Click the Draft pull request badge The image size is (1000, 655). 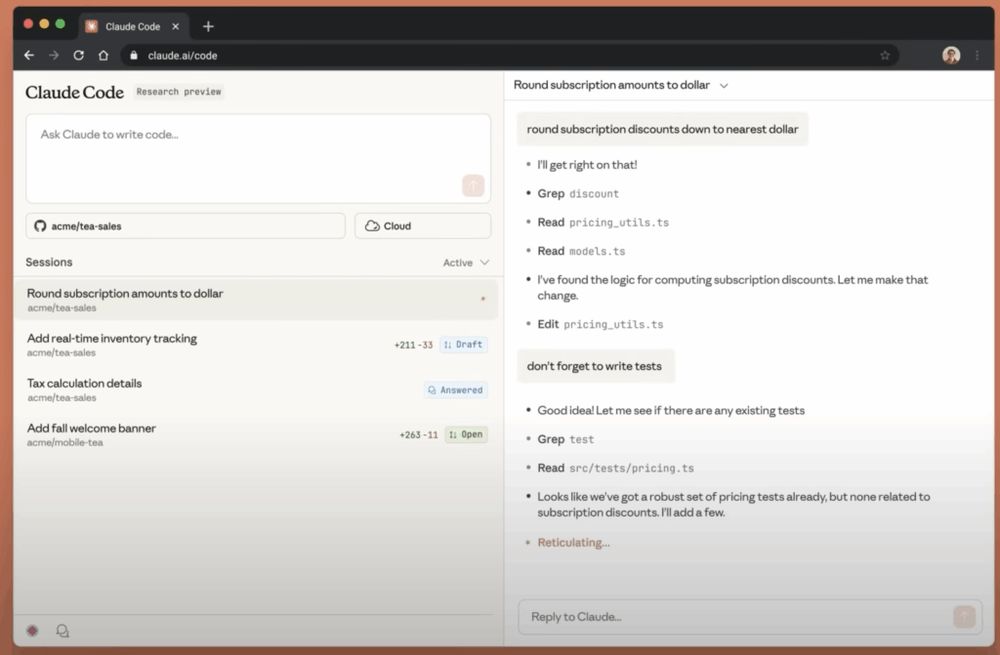coord(464,344)
